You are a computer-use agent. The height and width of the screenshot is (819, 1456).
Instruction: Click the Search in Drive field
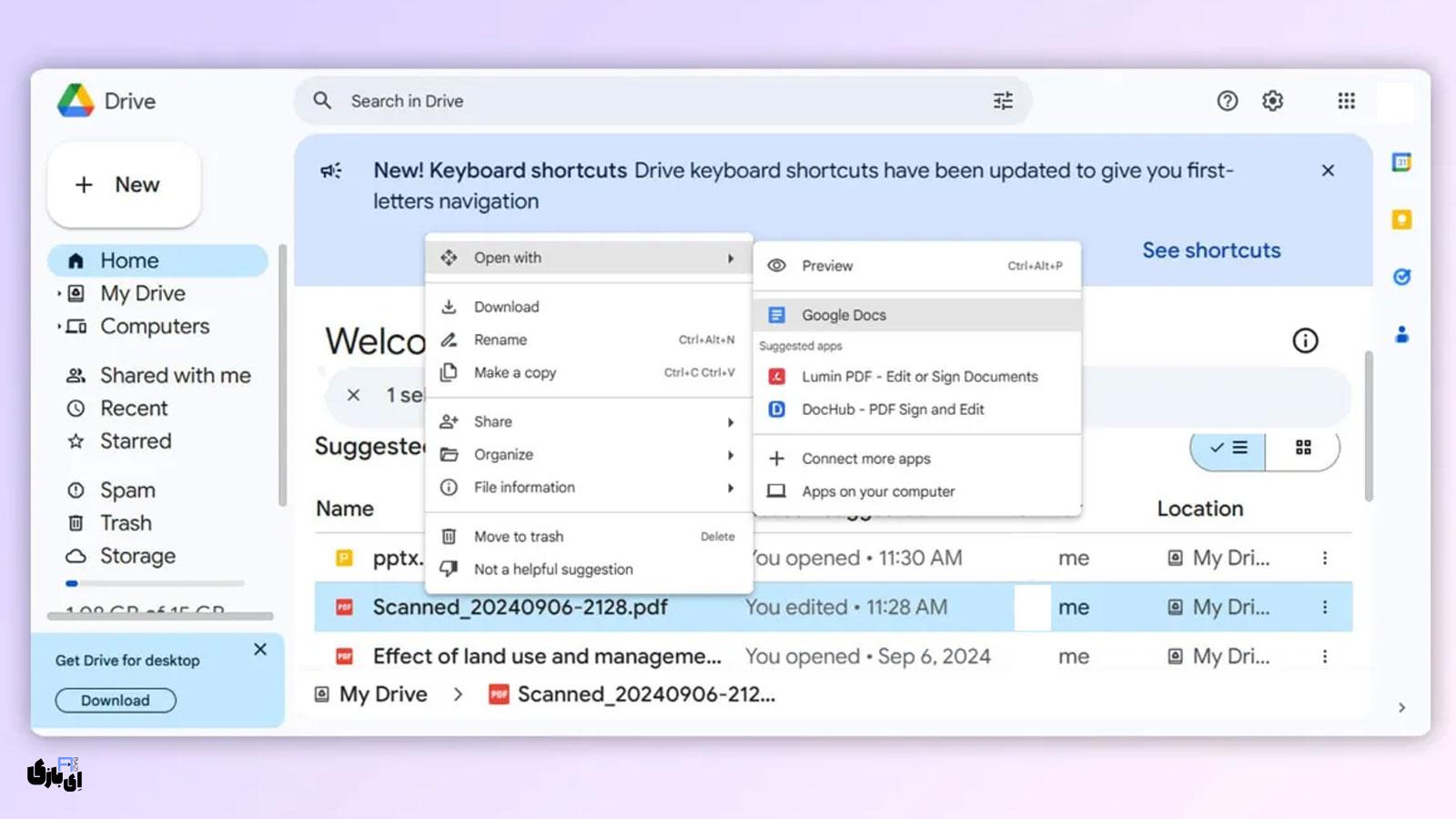pyautogui.click(x=662, y=101)
